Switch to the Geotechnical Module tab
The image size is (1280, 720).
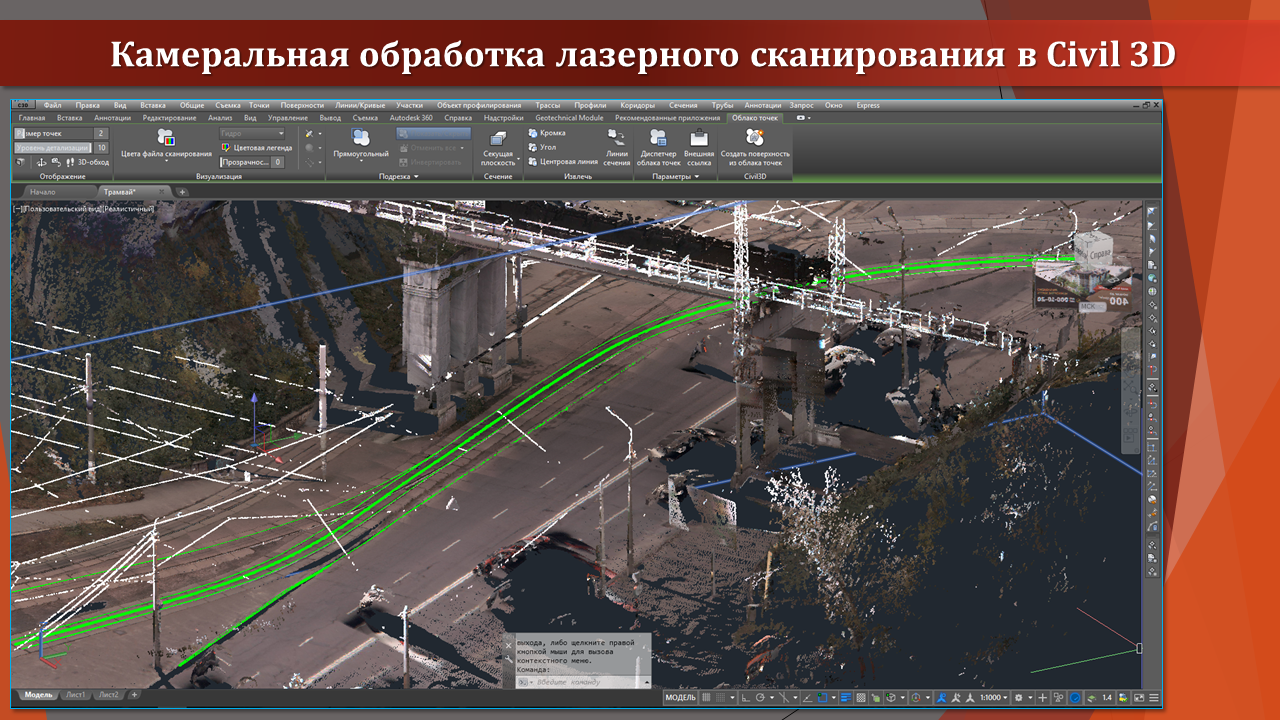[570, 118]
